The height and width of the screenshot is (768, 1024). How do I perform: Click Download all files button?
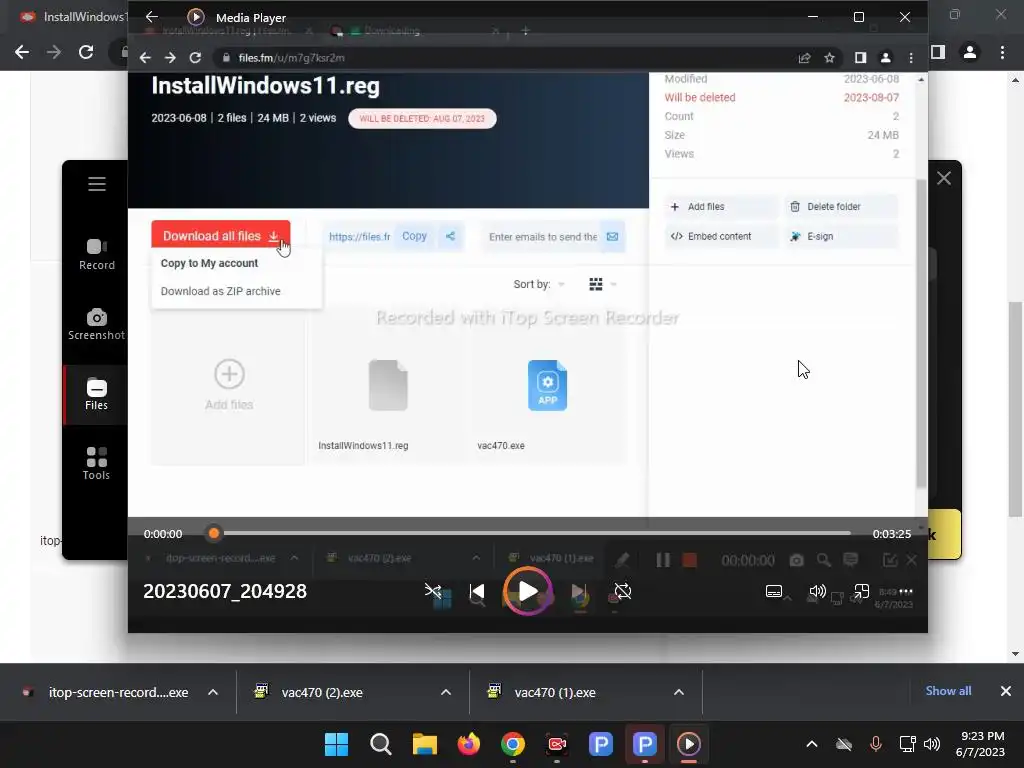[x=221, y=236]
